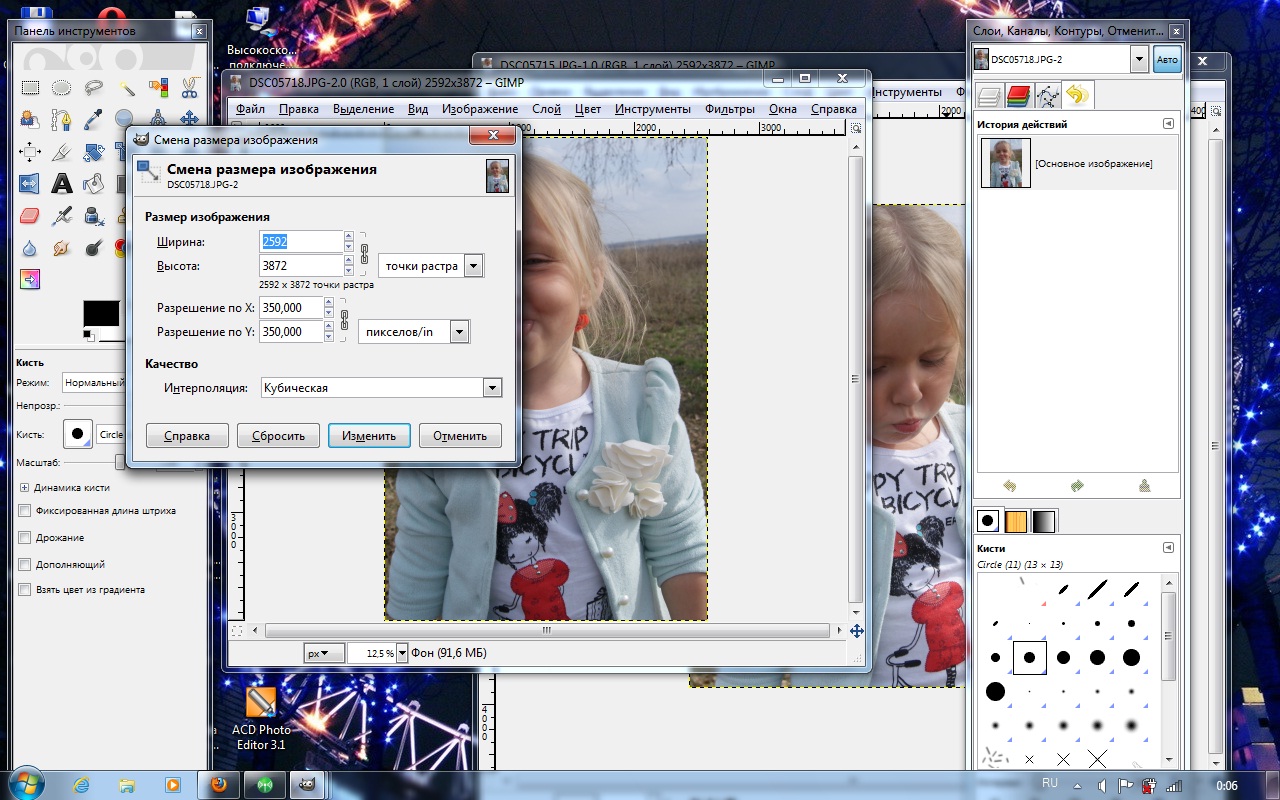Open 12.5% zoom dropdown
The height and width of the screenshot is (800, 1280).
click(402, 653)
